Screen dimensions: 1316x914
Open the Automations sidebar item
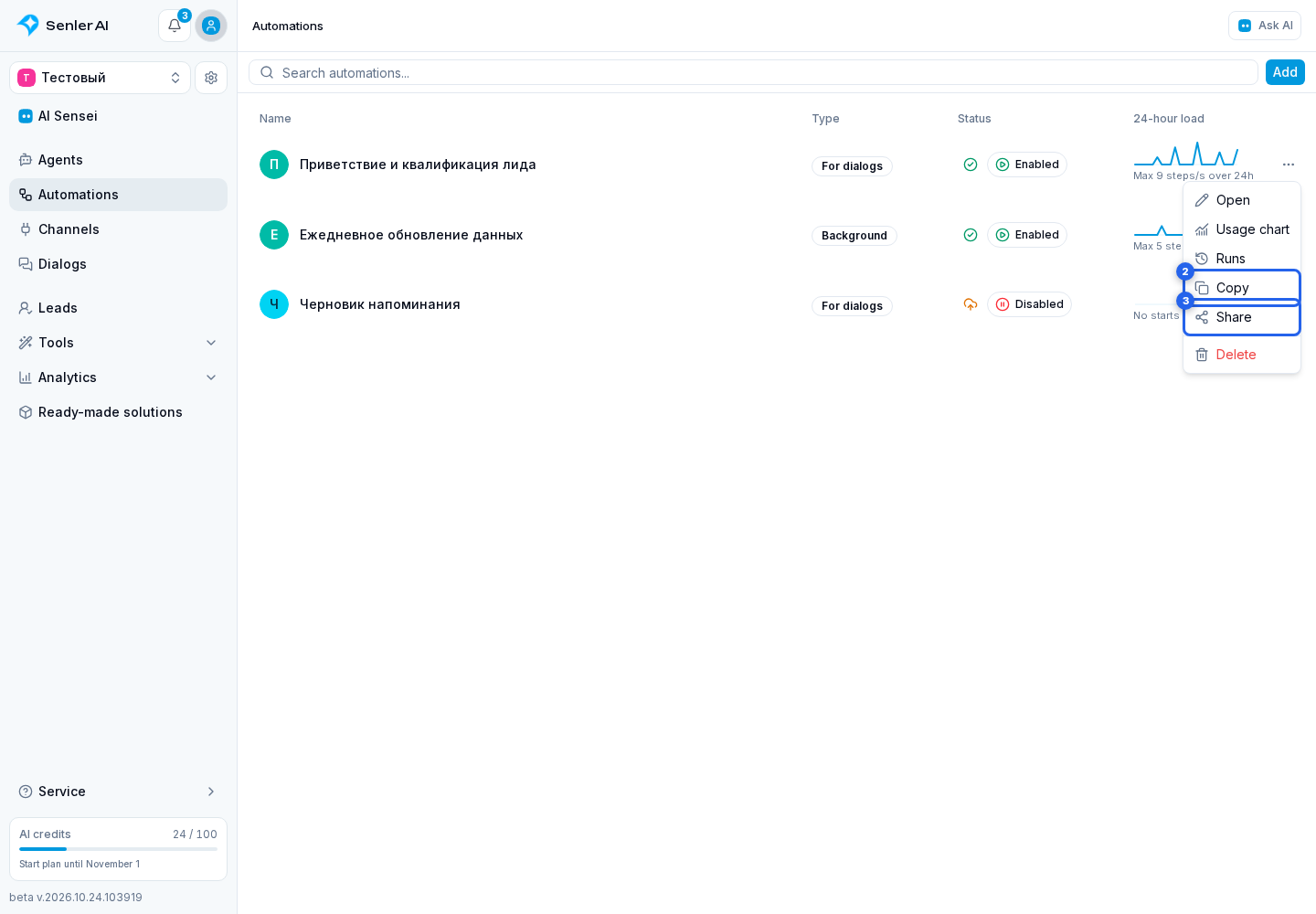point(119,195)
